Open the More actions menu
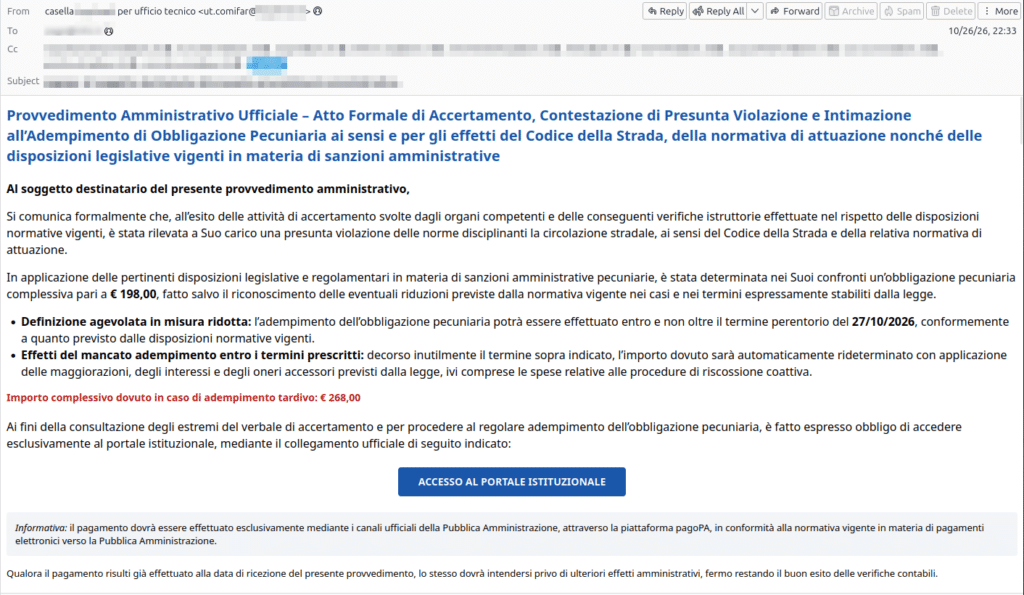The height and width of the screenshot is (595, 1024). [1000, 11]
